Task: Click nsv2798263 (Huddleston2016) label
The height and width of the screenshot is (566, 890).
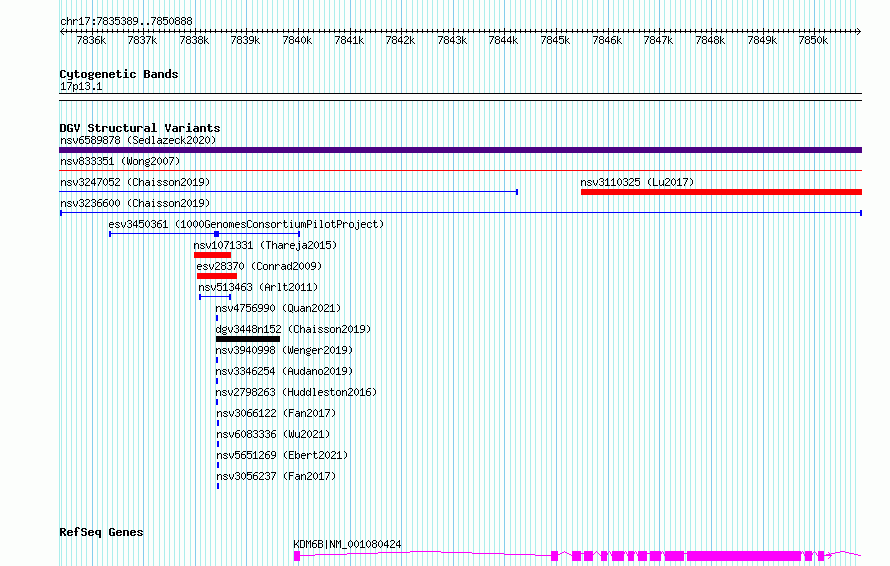Action: (x=296, y=392)
